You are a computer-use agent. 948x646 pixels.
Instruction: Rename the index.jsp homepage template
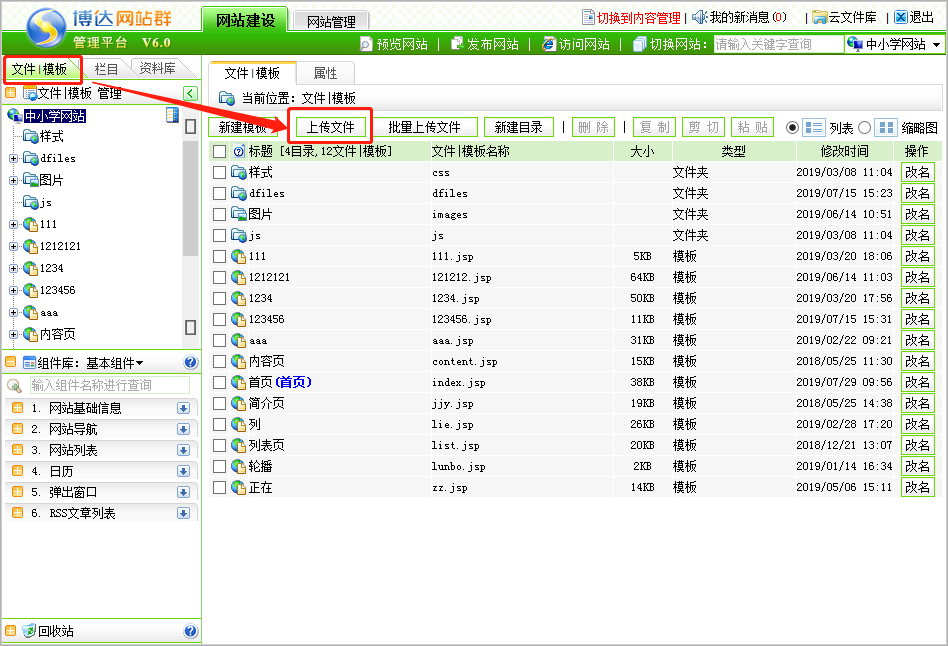coord(917,382)
